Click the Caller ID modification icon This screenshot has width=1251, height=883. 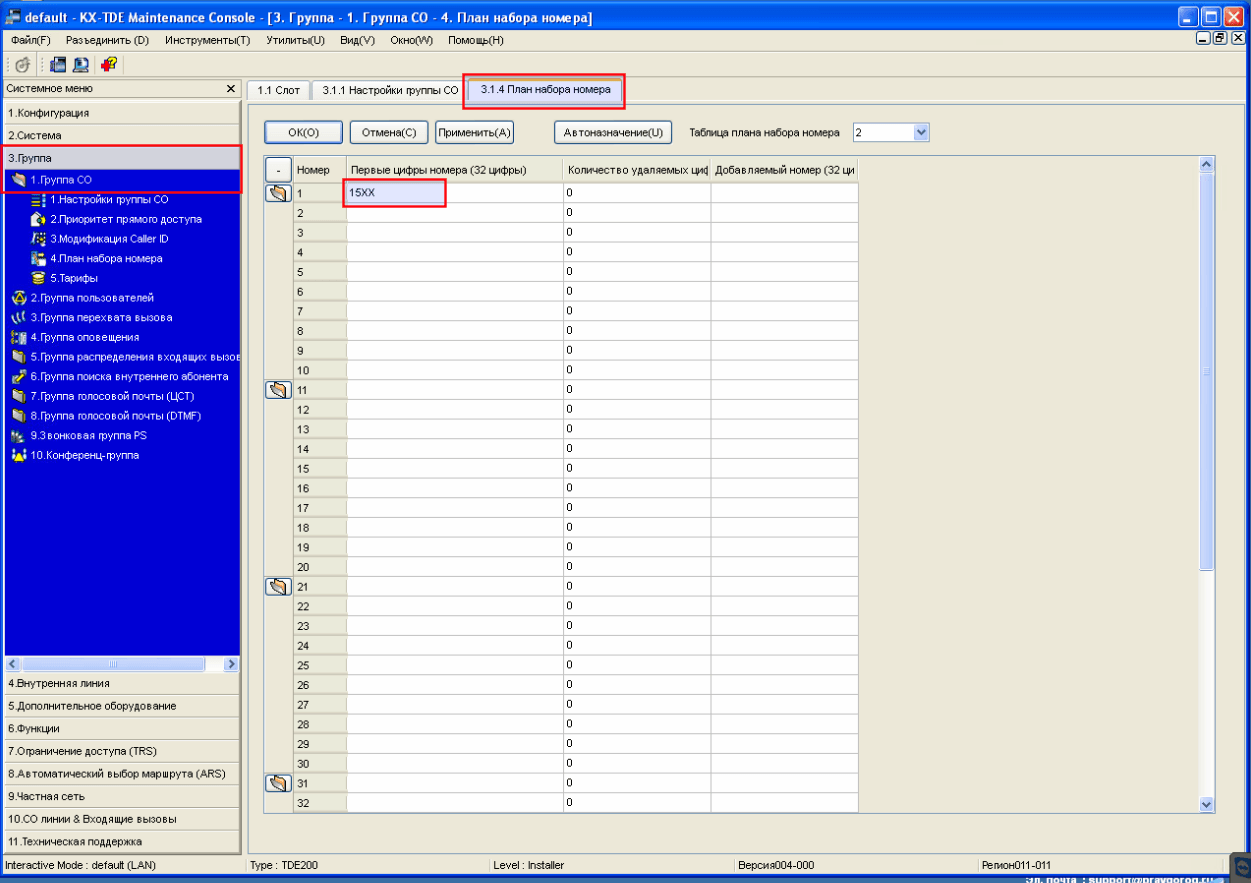click(39, 239)
